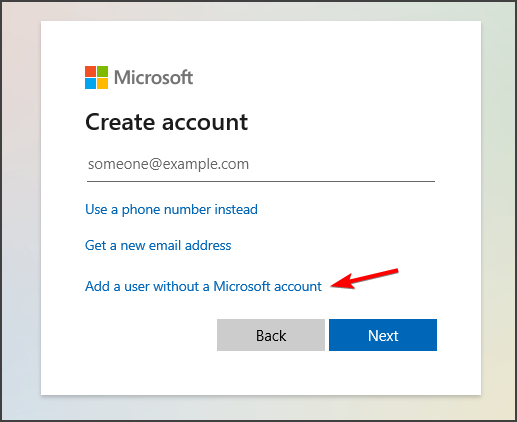Click the 'Create account' heading text
The width and height of the screenshot is (517, 422).
click(166, 122)
